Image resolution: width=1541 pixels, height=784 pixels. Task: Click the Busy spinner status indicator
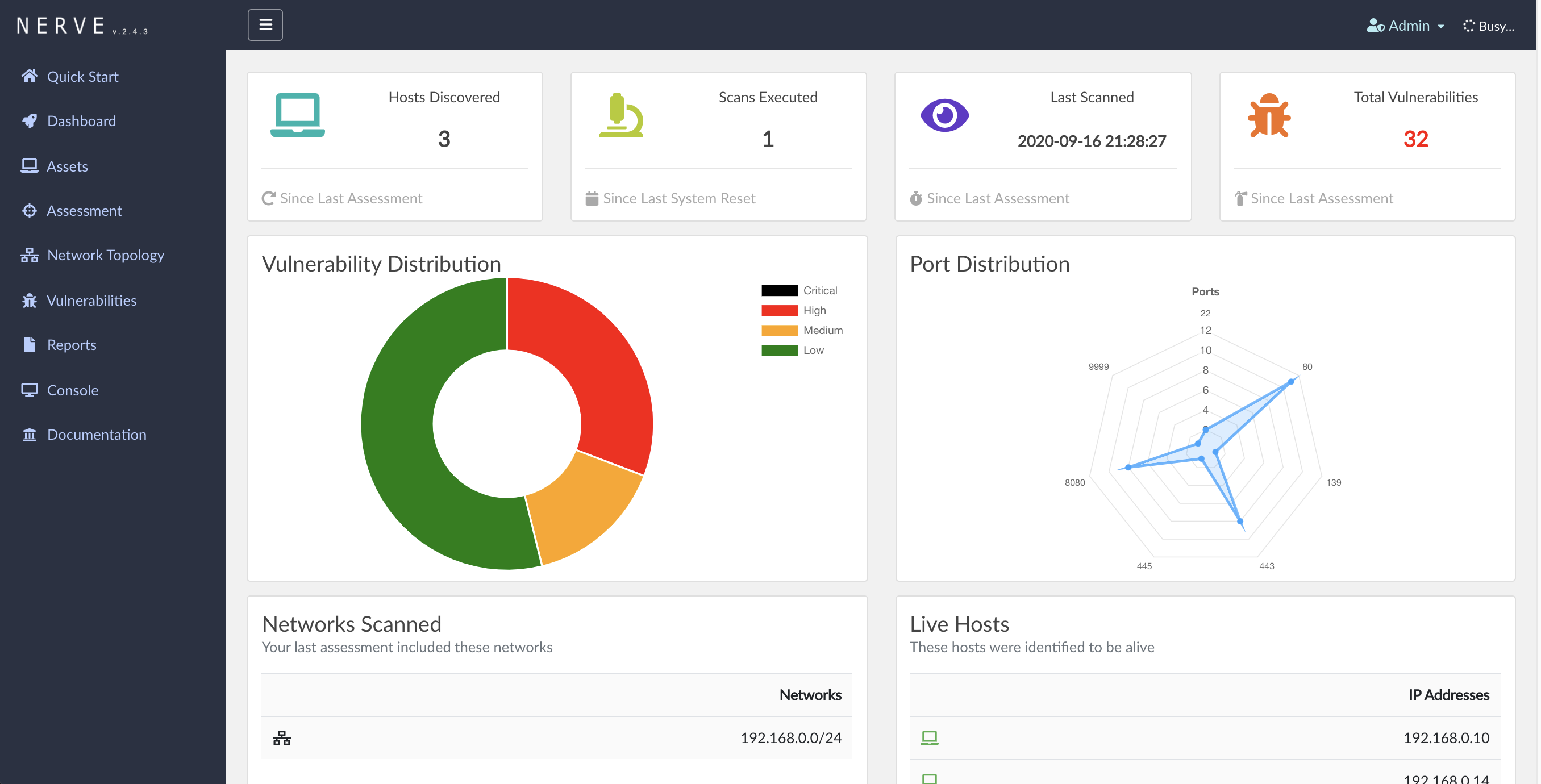pos(1488,26)
